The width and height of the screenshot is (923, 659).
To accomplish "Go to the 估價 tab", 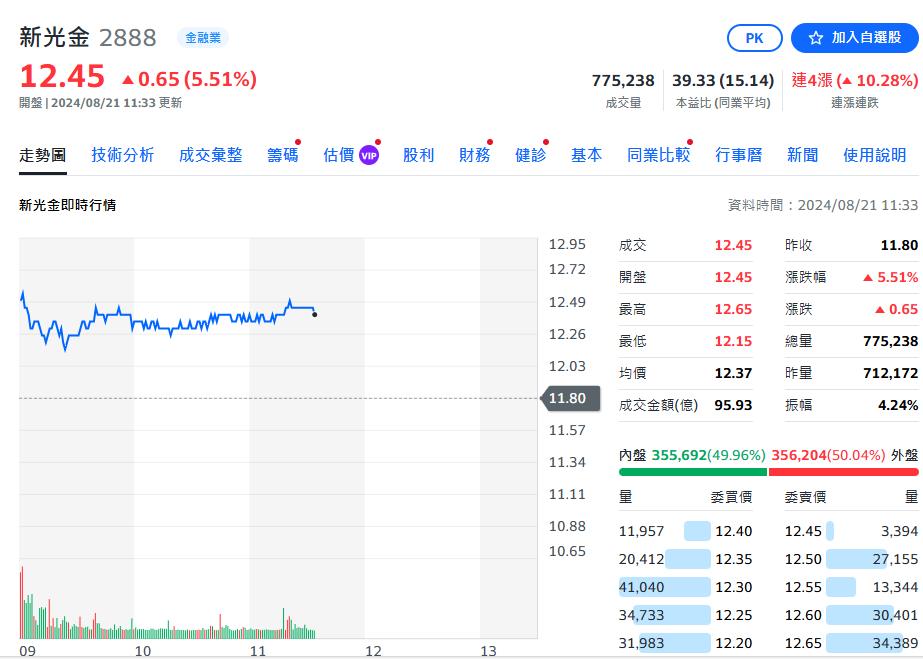I will click(339, 155).
